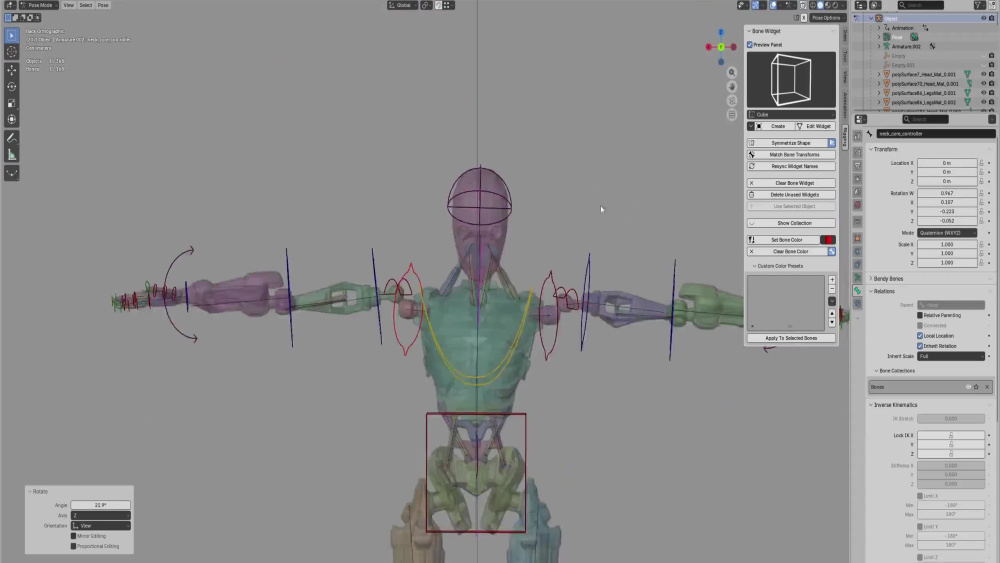The image size is (1000, 563).
Task: Select the Measure tool
Action: (x=11, y=155)
